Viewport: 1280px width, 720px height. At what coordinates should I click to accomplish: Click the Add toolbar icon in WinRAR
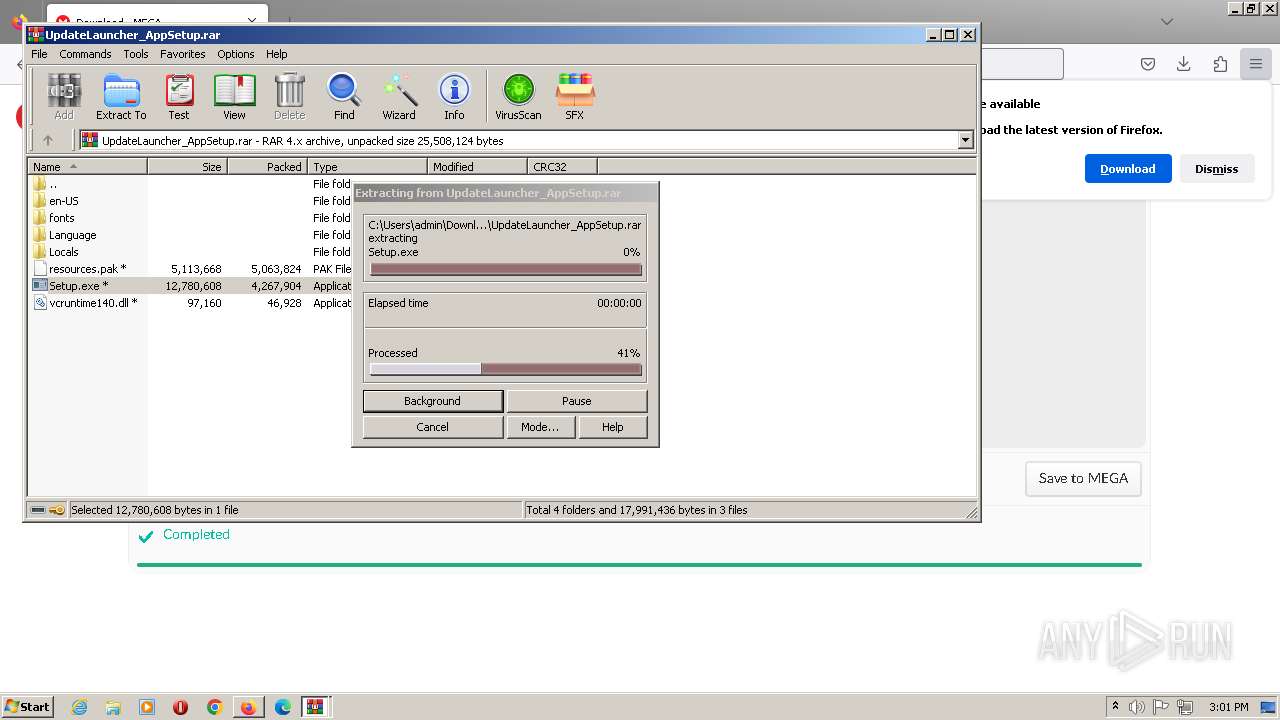click(x=64, y=97)
